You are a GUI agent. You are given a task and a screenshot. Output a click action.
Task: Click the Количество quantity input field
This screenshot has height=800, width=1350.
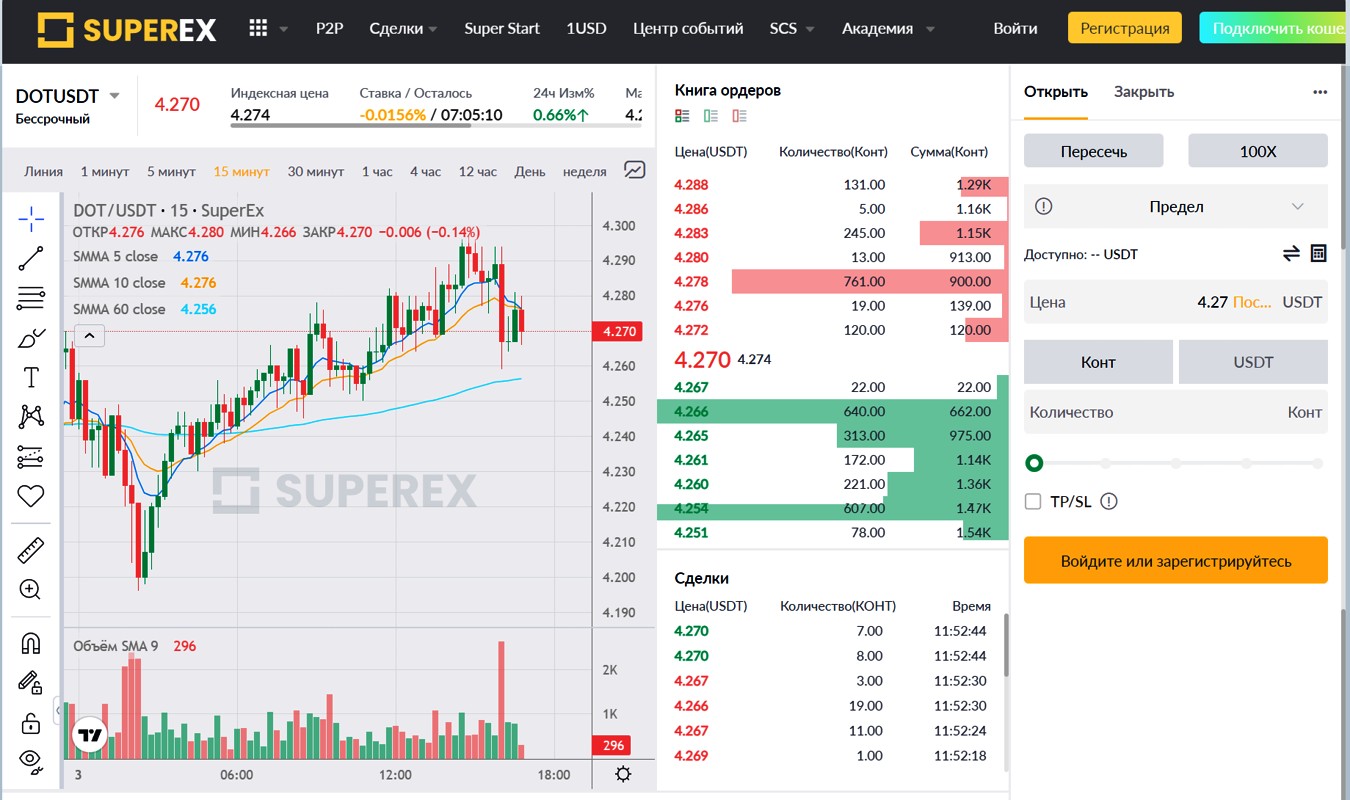[x=1176, y=412]
